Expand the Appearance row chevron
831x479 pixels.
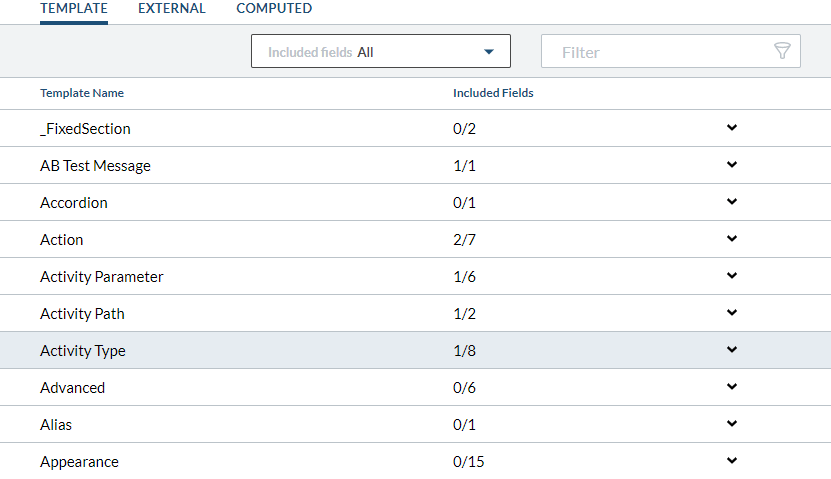[732, 461]
